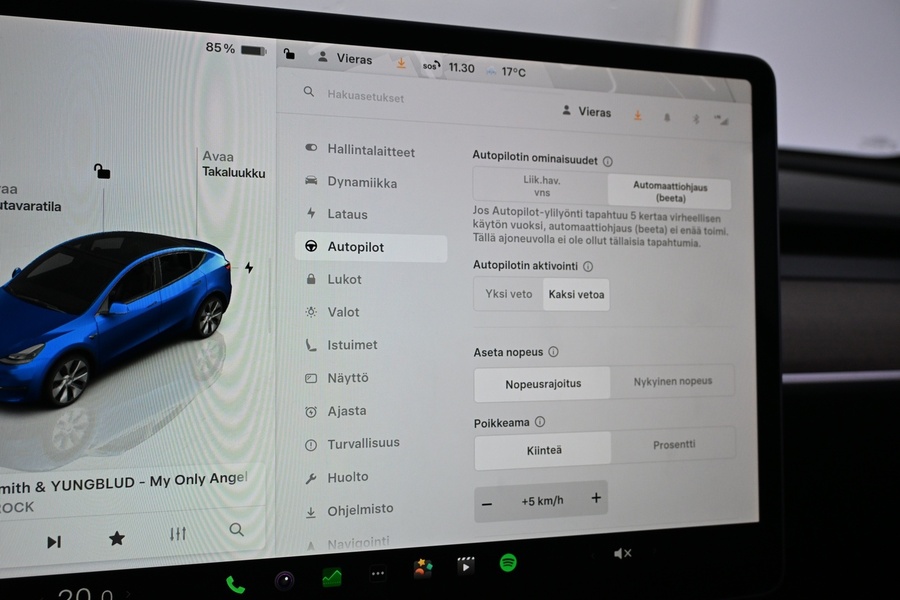
Task: Expand the app drawer with the ellipsis icon
Action: (x=377, y=573)
